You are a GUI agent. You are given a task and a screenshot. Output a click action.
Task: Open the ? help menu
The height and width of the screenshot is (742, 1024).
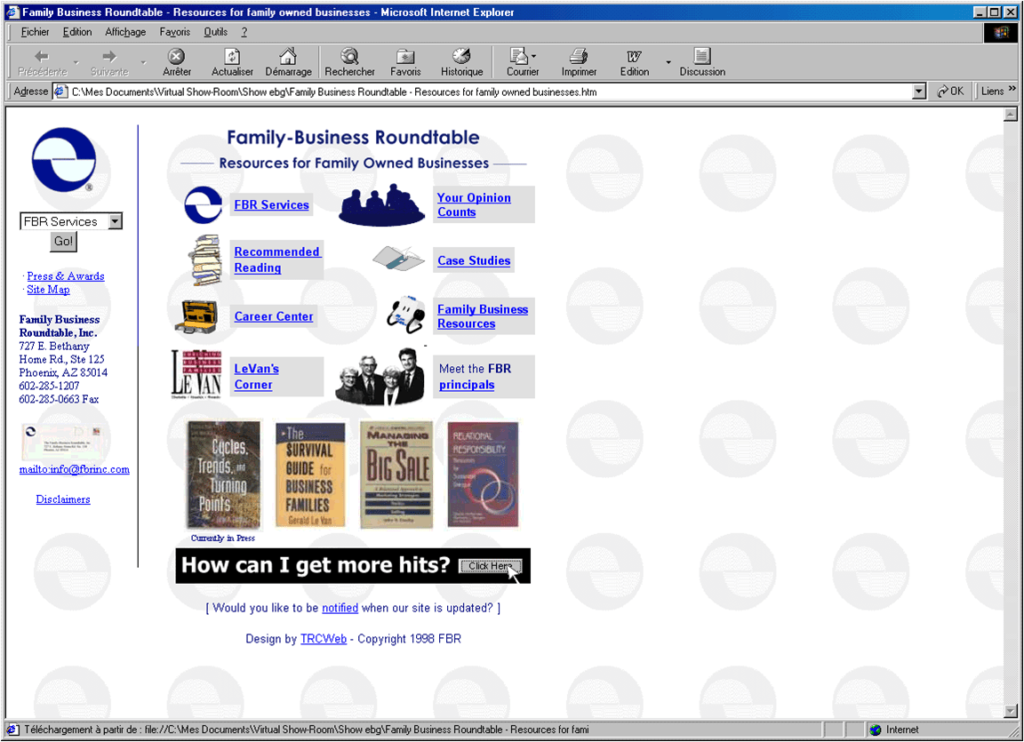click(x=244, y=32)
